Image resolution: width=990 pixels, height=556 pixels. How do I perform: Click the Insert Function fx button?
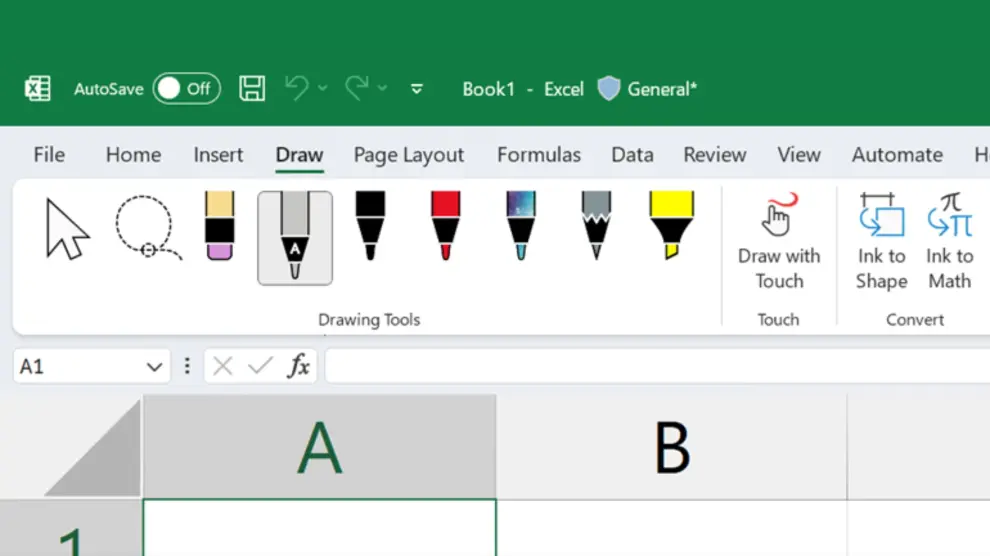pos(298,367)
